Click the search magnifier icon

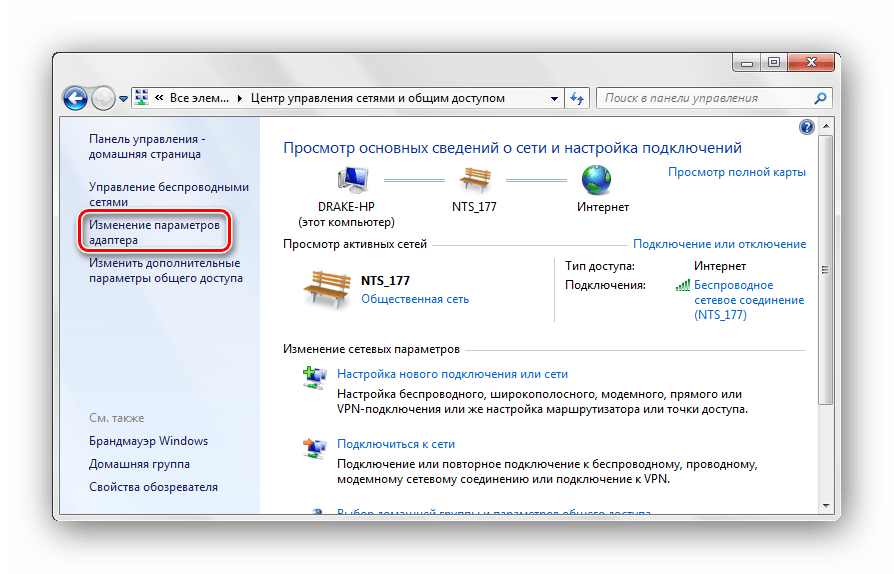click(820, 98)
